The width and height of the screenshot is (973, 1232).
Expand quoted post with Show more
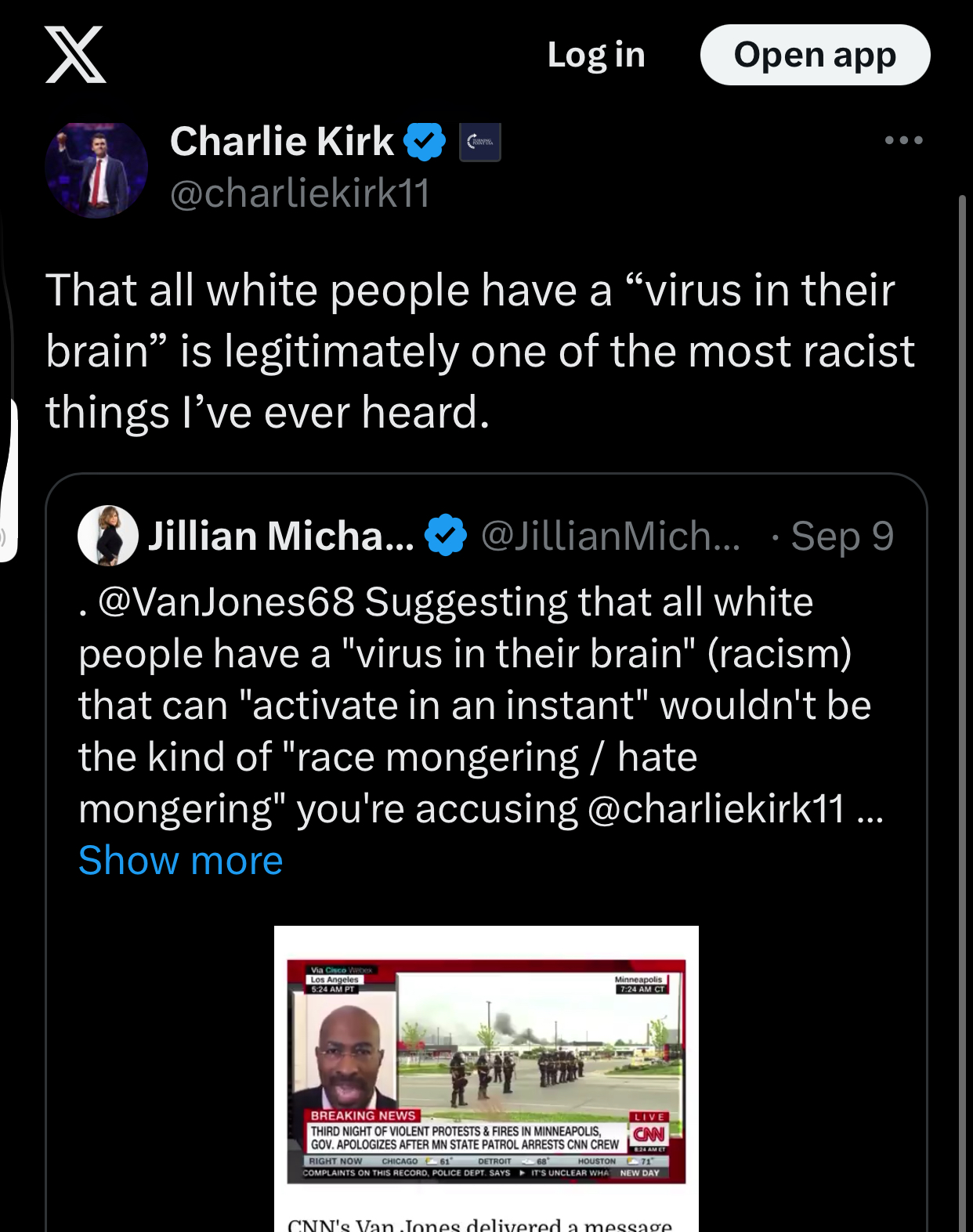coord(180,861)
